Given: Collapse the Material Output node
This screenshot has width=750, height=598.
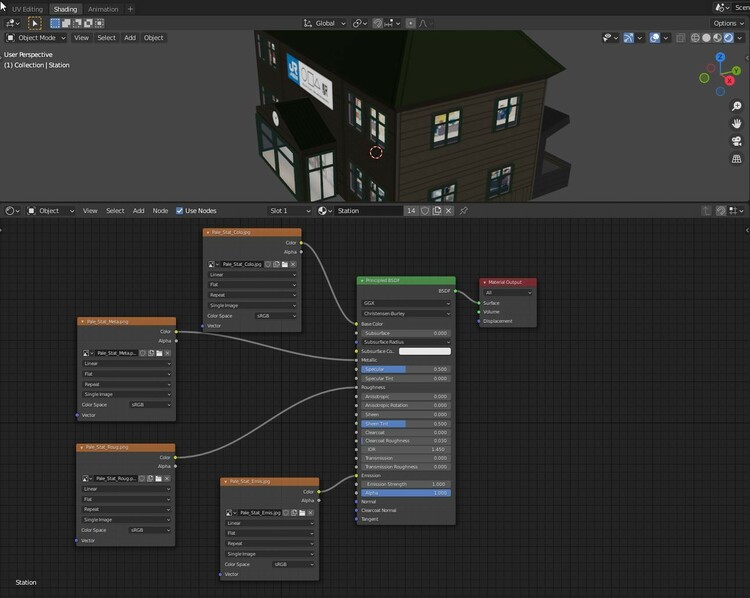Looking at the screenshot, I should coord(484,282).
